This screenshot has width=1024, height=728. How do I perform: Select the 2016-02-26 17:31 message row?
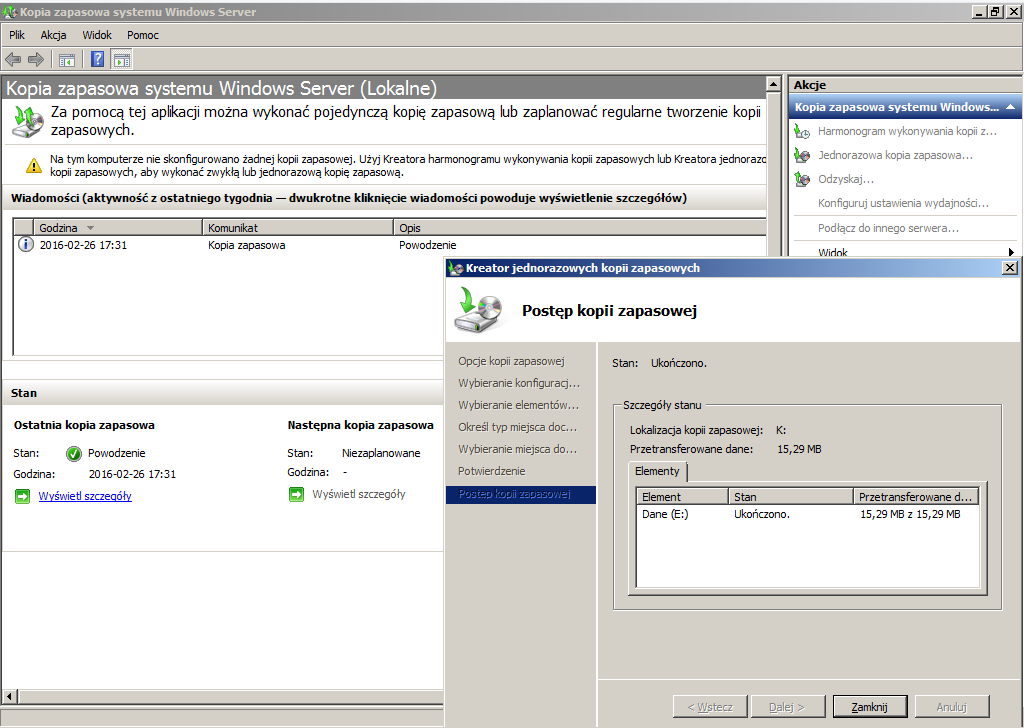click(389, 245)
